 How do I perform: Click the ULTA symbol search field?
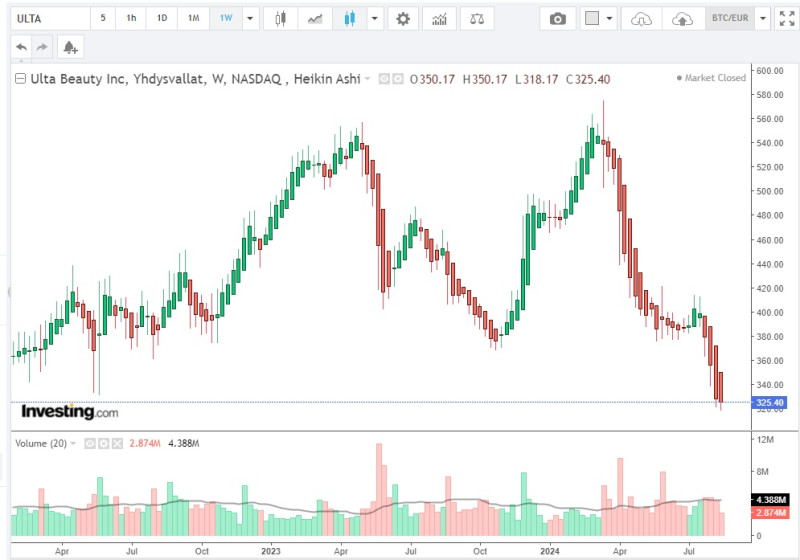pyautogui.click(x=50, y=19)
